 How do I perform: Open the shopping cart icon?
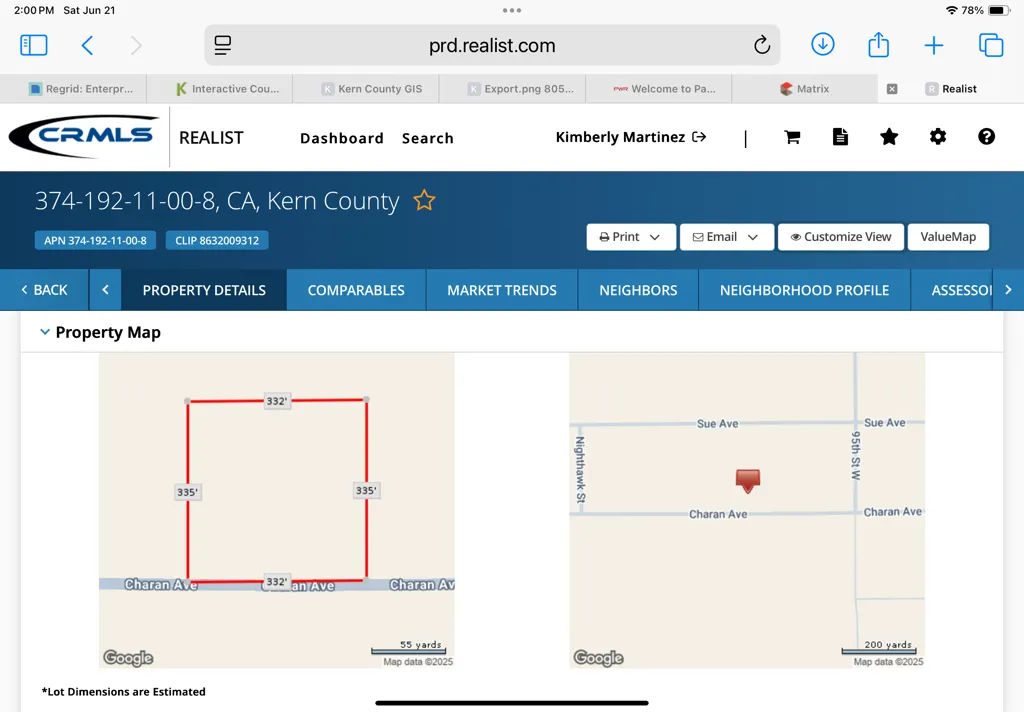(x=792, y=137)
